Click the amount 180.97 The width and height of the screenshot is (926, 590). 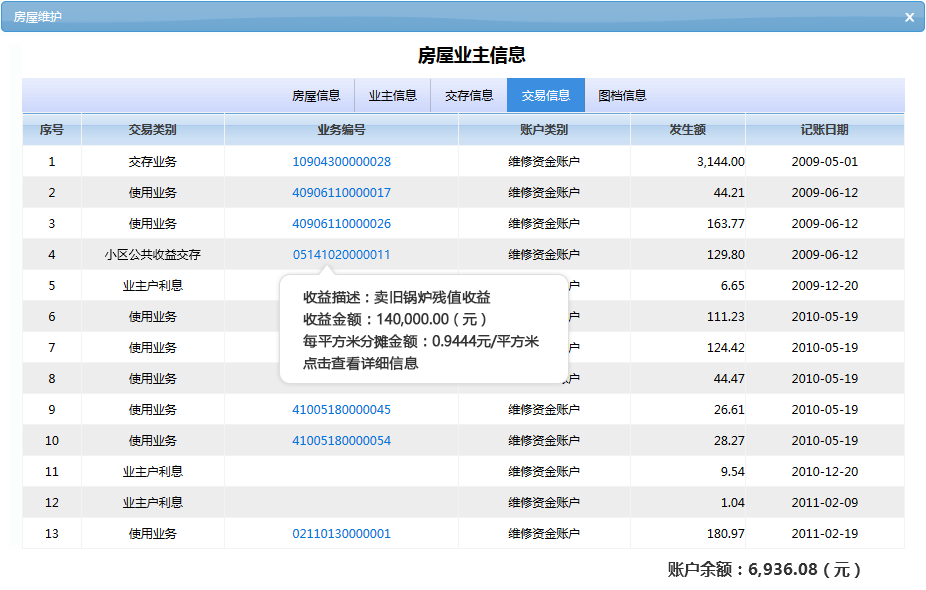[x=726, y=534]
